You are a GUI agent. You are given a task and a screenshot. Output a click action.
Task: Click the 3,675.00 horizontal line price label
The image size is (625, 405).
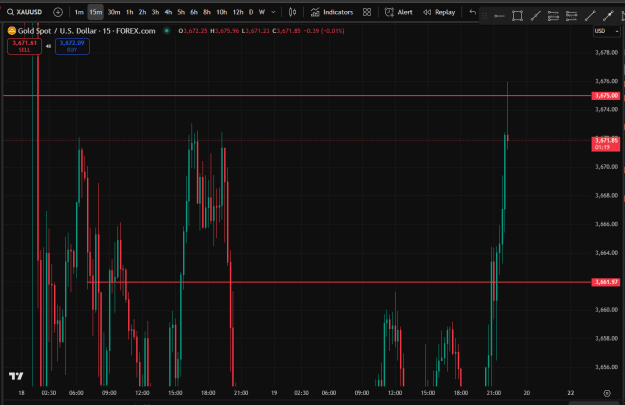point(606,96)
